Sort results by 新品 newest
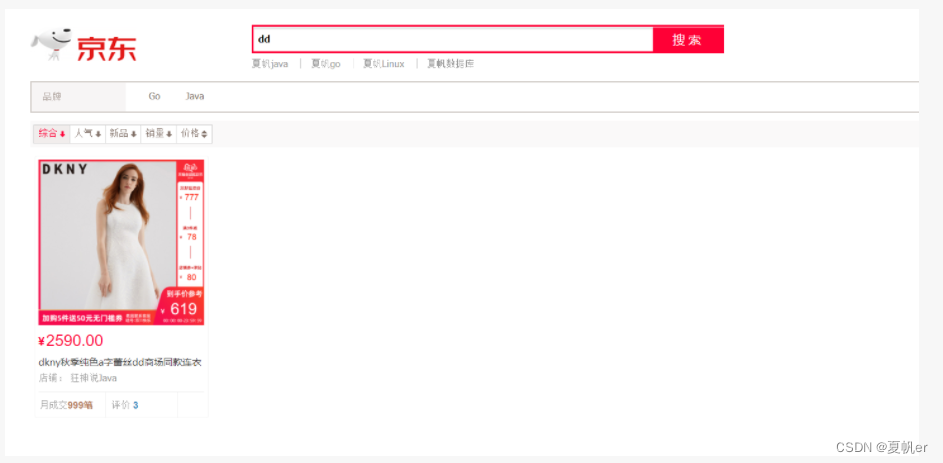This screenshot has width=943, height=463. (123, 133)
